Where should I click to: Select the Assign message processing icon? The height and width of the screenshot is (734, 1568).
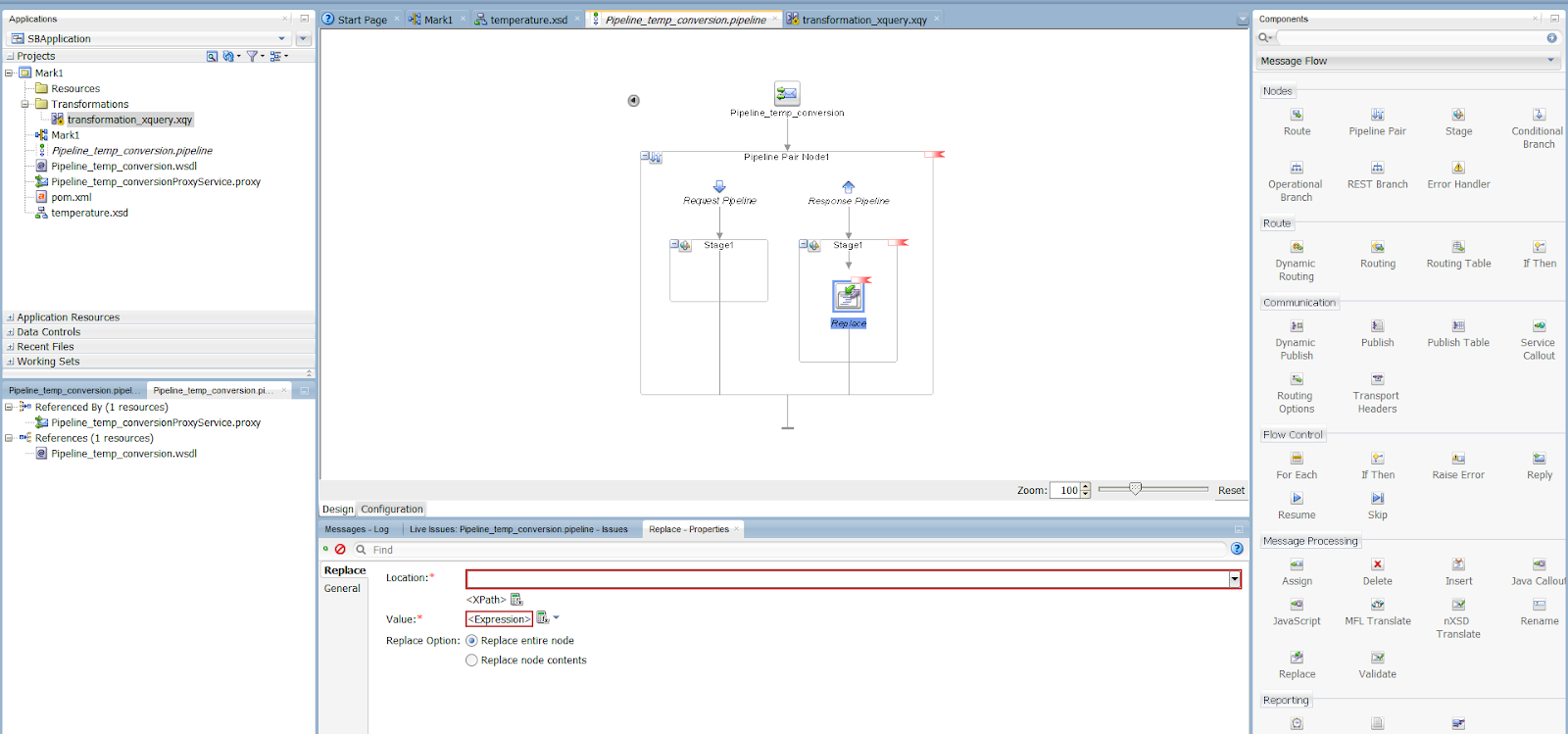1297,565
